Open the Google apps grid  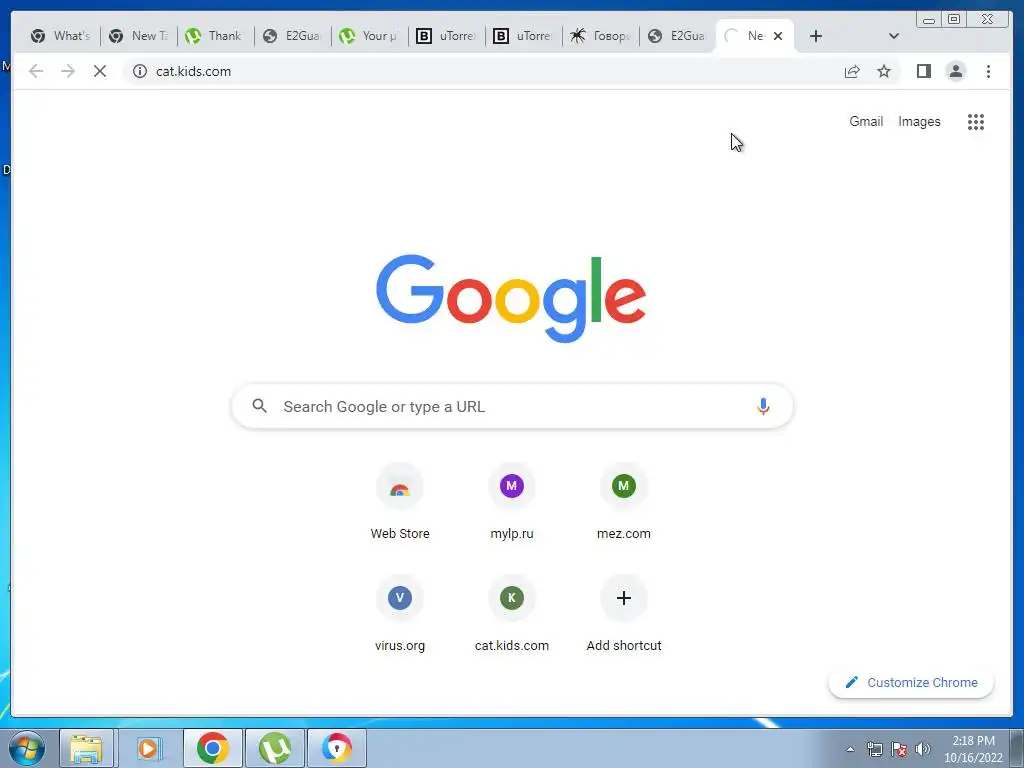click(x=976, y=121)
